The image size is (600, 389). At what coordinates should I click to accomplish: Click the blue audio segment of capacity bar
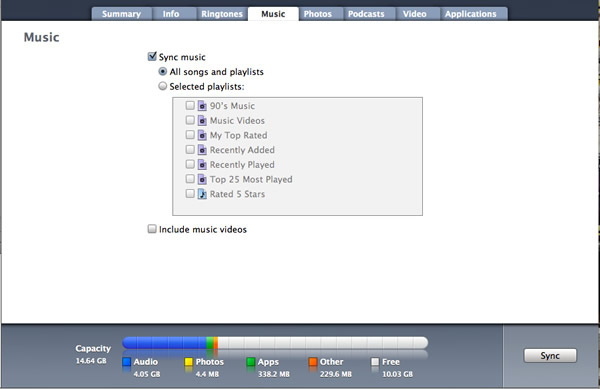click(165, 343)
